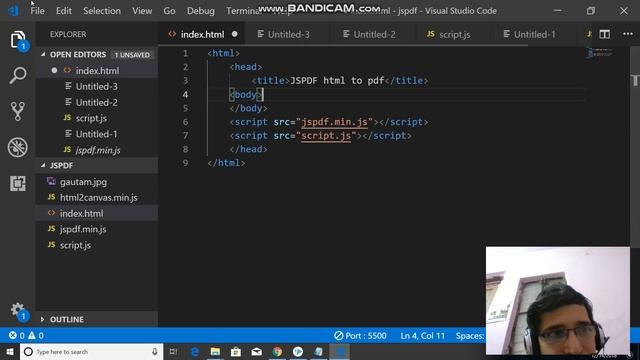Open Task View from the taskbar

173,351
